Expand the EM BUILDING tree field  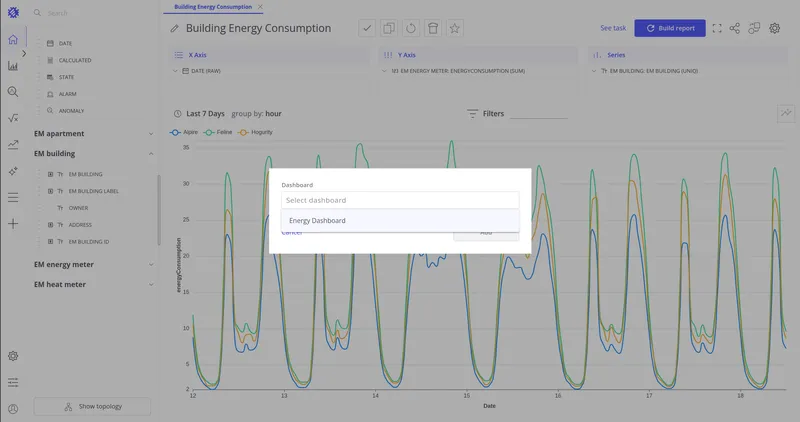(x=50, y=175)
